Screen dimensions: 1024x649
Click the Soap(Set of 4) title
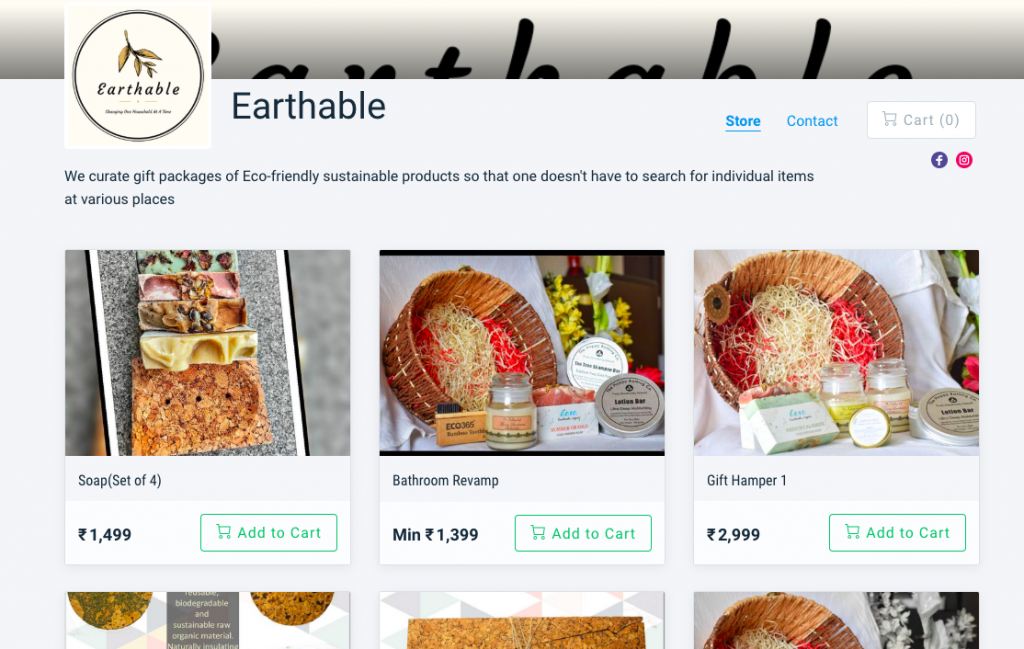(120, 481)
